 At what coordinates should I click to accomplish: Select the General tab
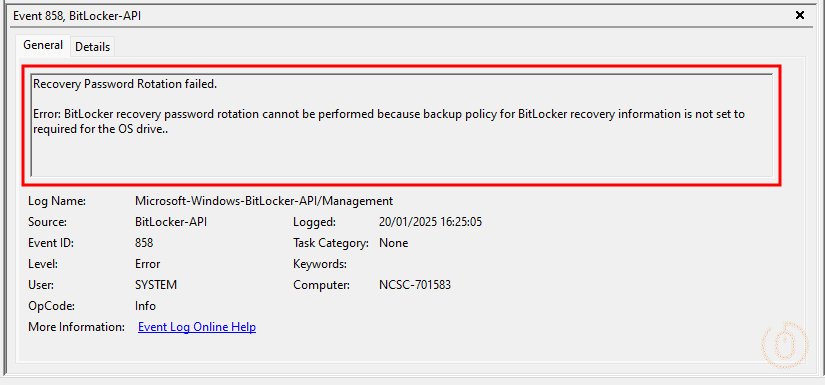tap(43, 45)
